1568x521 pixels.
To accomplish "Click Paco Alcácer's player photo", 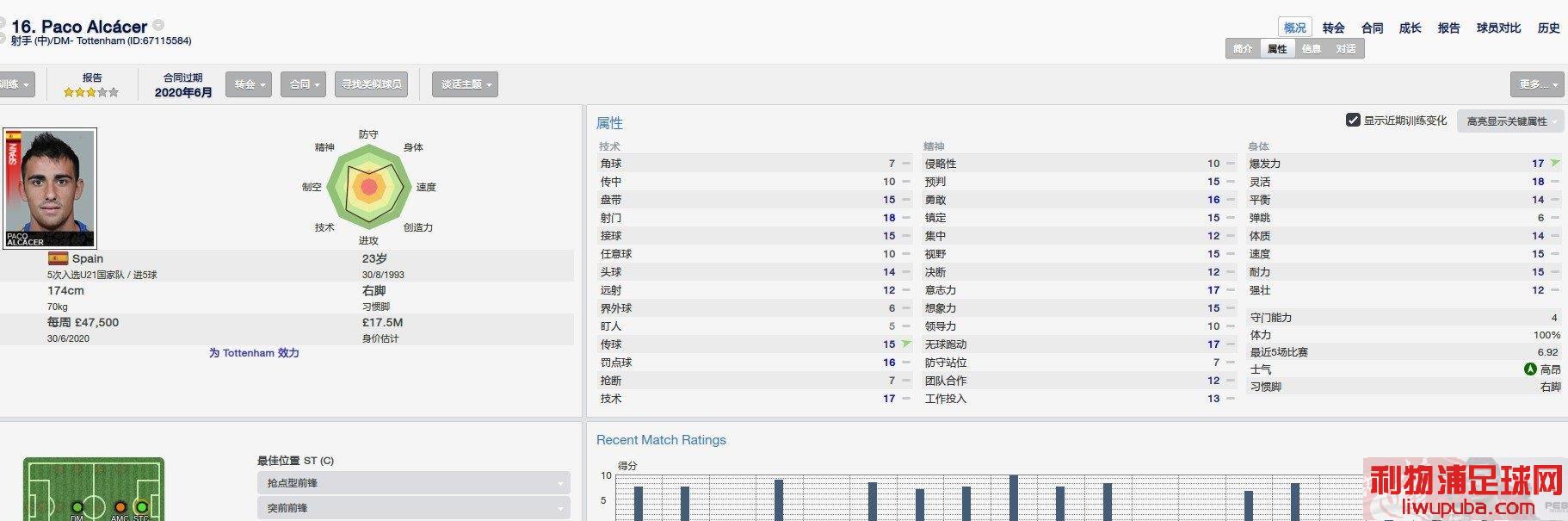I will tap(50, 189).
